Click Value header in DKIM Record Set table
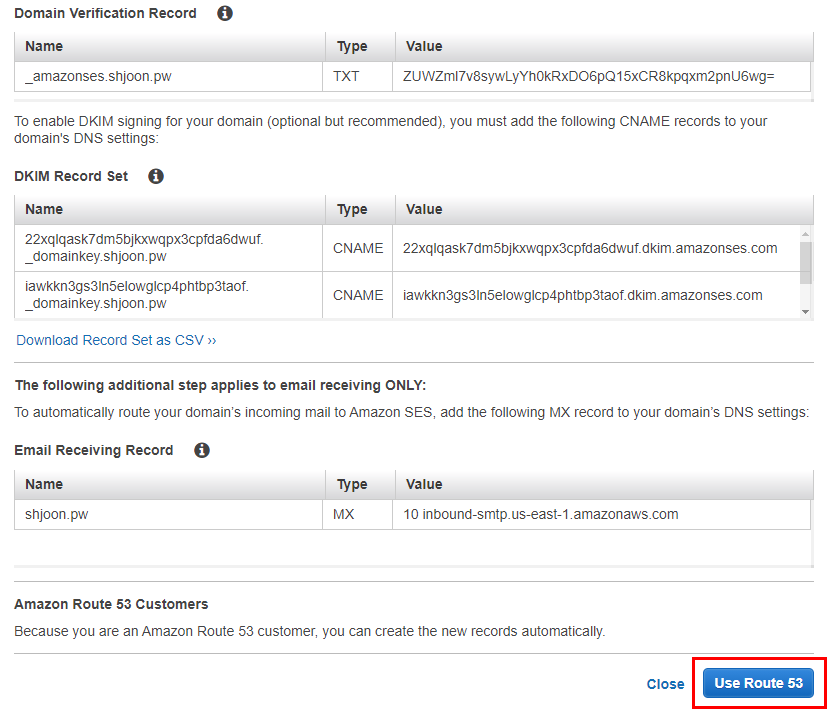Viewport: 829px width, 713px height. pyautogui.click(x=604, y=209)
